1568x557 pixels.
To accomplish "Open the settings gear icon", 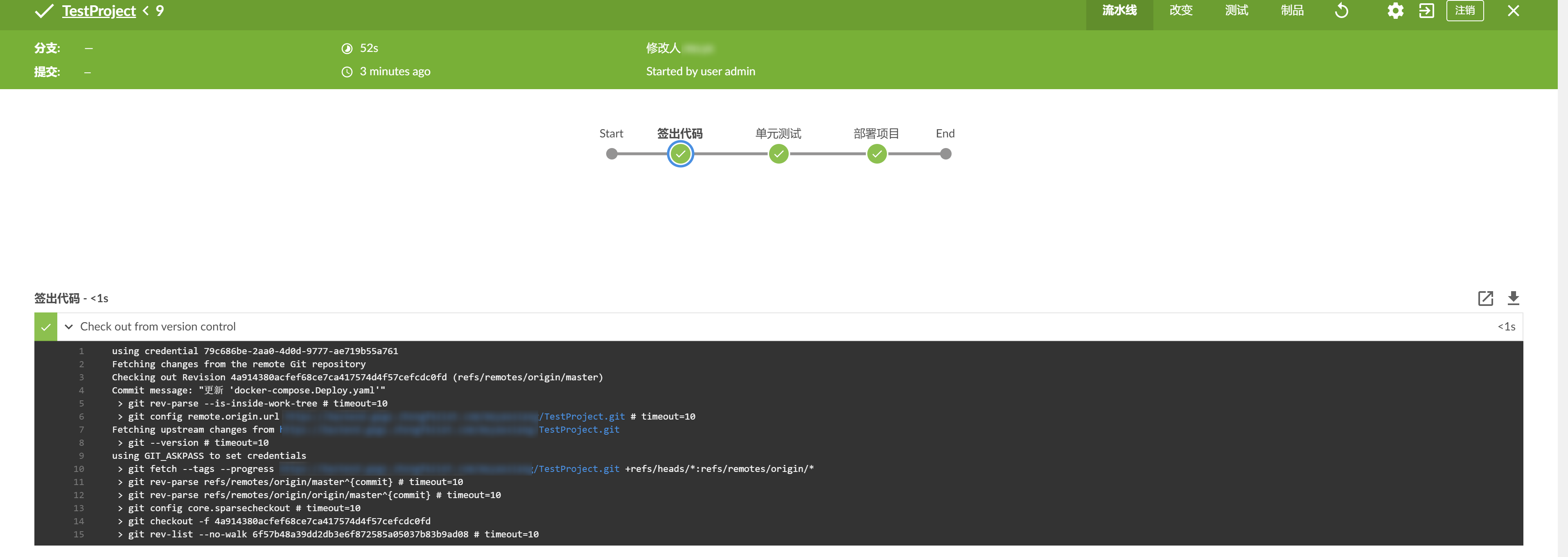I will [1395, 11].
